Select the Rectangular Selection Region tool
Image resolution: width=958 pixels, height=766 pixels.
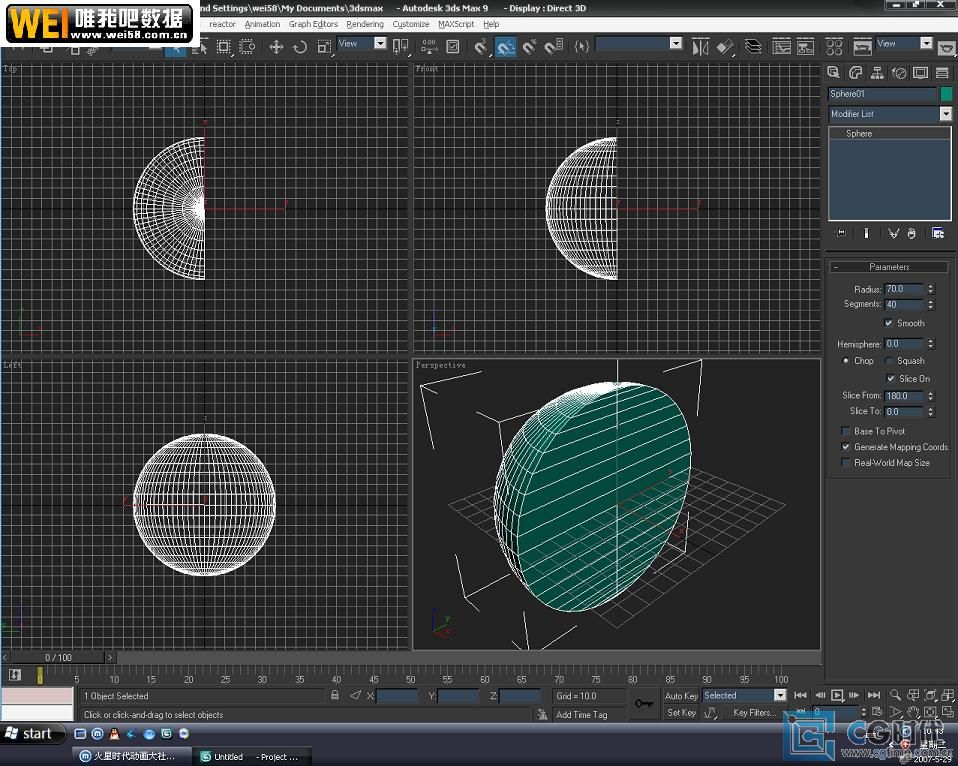tap(224, 47)
